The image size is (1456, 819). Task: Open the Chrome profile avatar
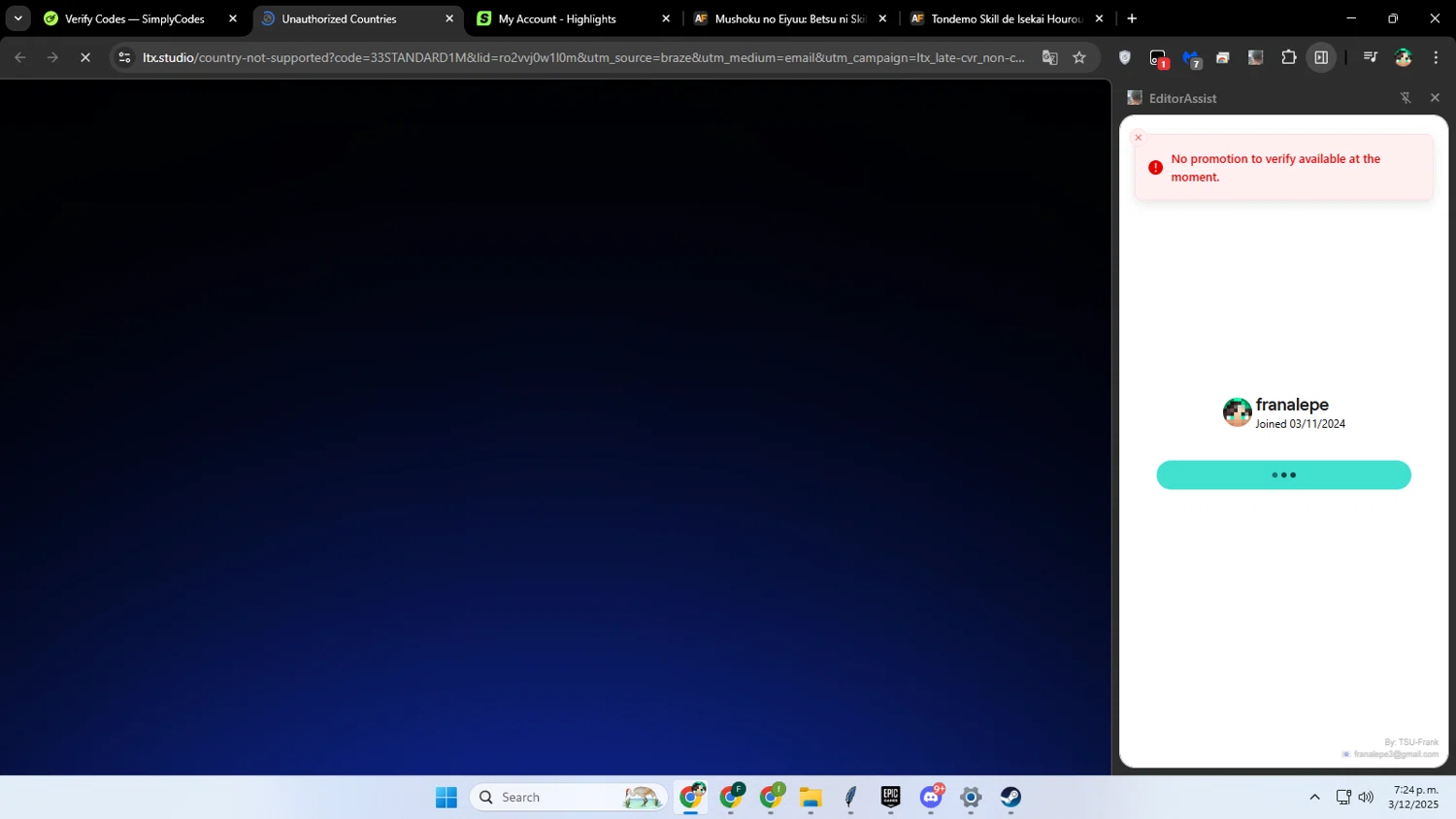(1404, 57)
